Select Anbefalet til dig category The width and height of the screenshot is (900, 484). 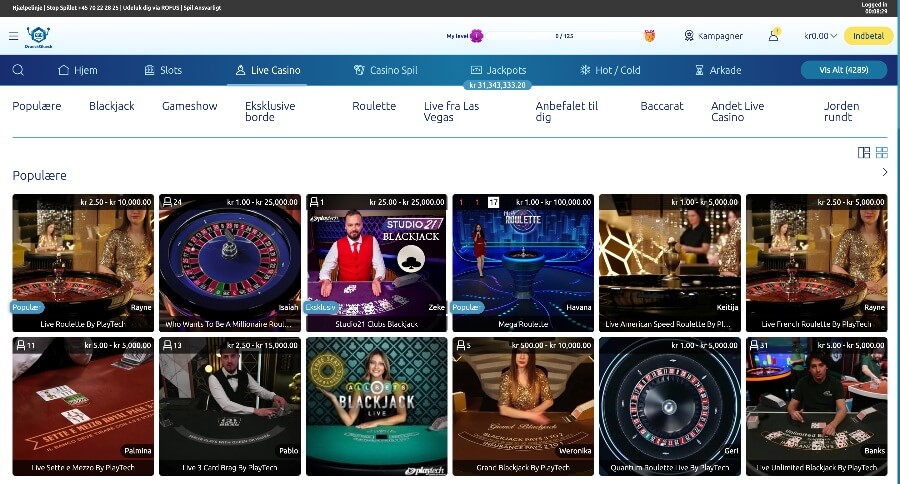click(567, 111)
